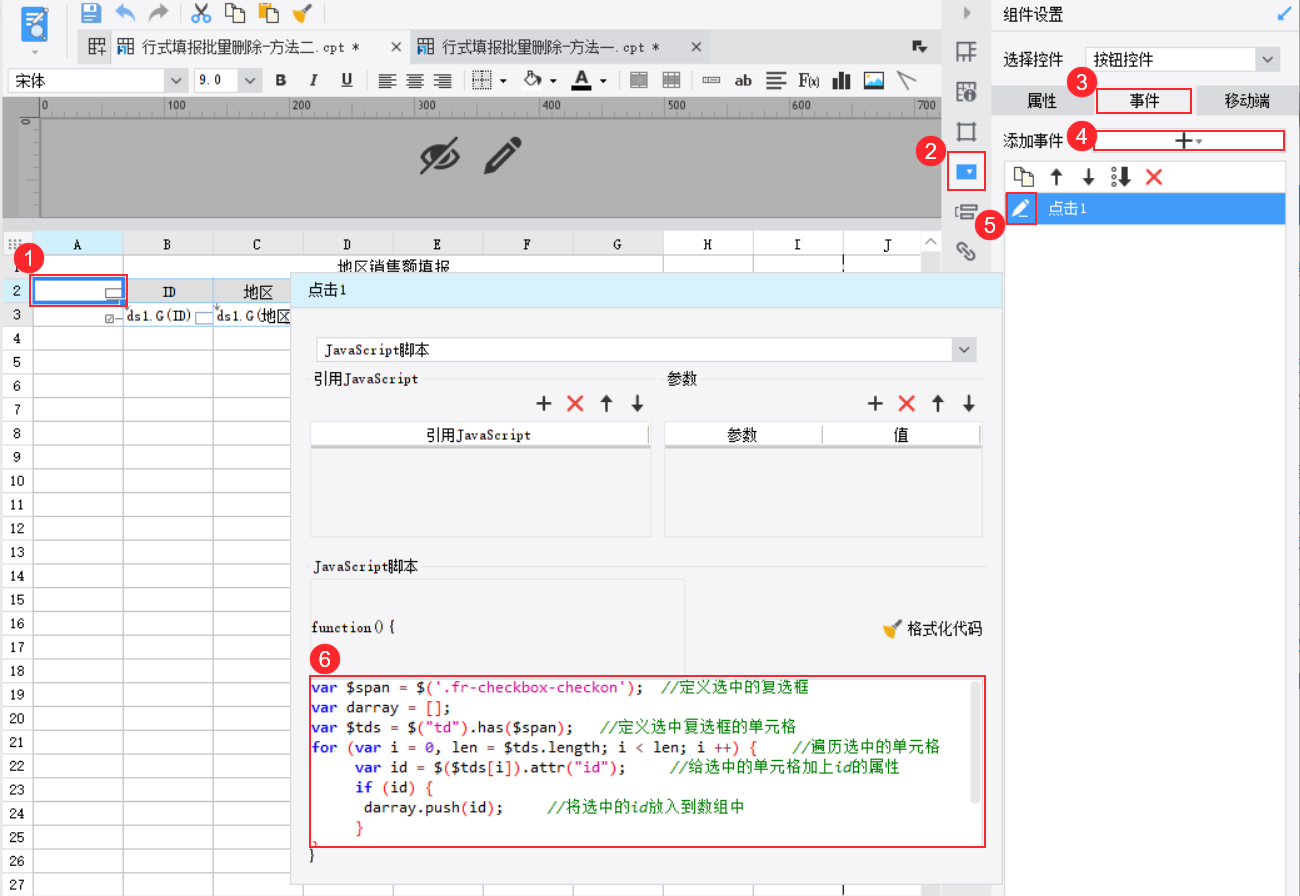The image size is (1300, 896).
Task: Open conditional attributes panel in sidebar
Action: (x=966, y=212)
